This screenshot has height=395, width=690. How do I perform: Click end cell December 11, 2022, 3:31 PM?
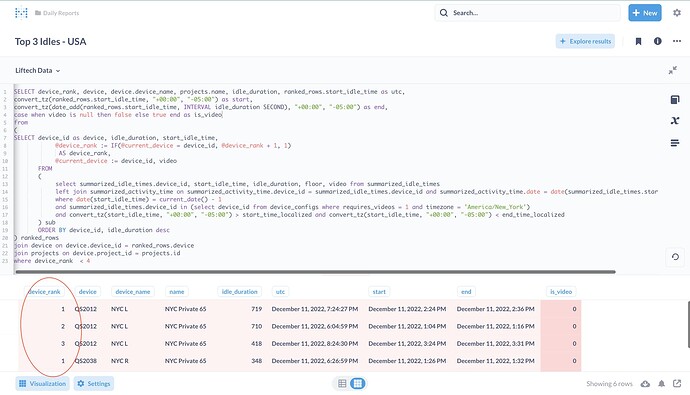495,344
